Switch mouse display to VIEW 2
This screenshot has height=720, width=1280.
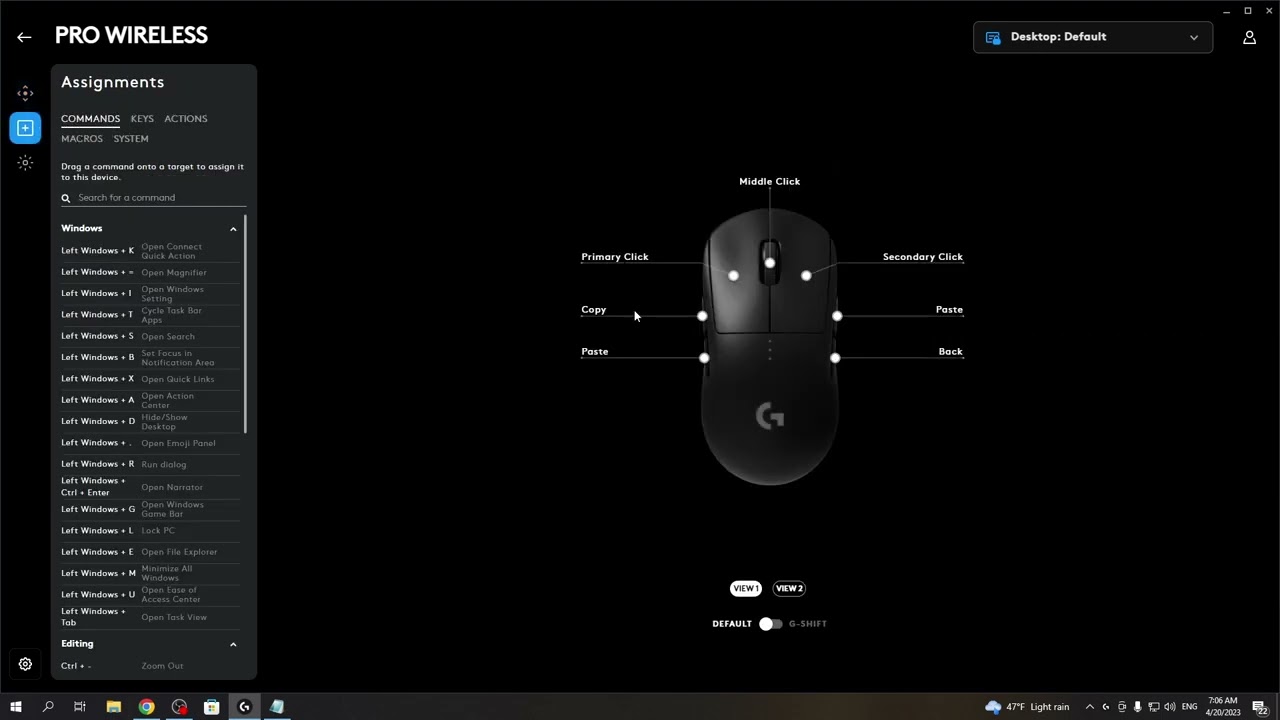pyautogui.click(x=789, y=589)
